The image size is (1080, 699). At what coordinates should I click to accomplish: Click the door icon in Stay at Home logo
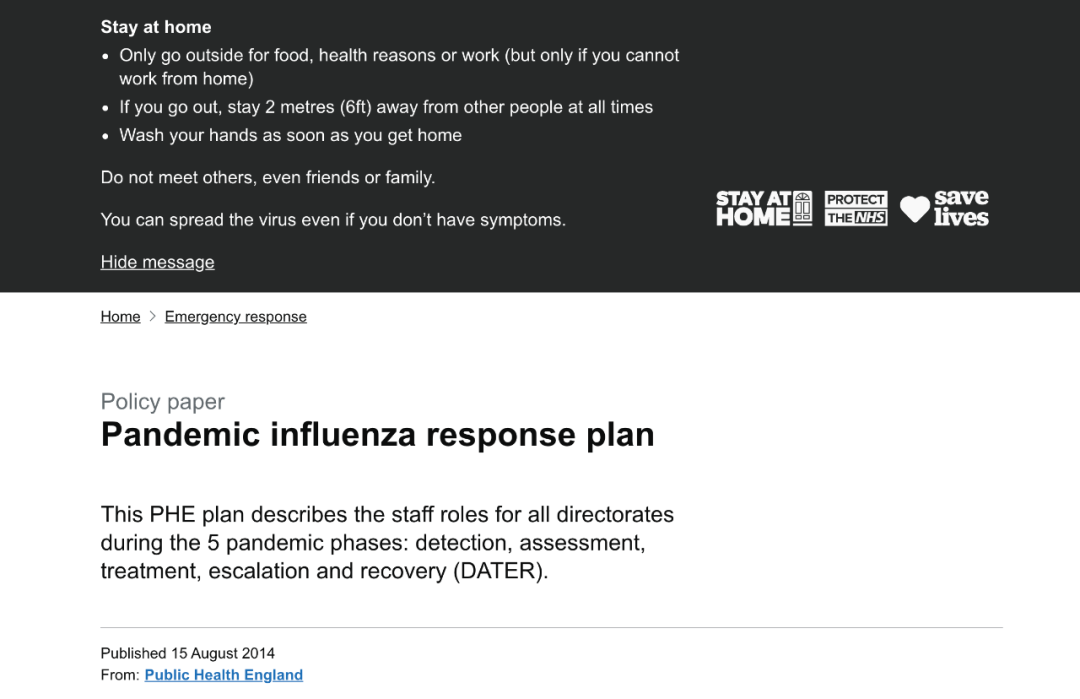coord(802,208)
